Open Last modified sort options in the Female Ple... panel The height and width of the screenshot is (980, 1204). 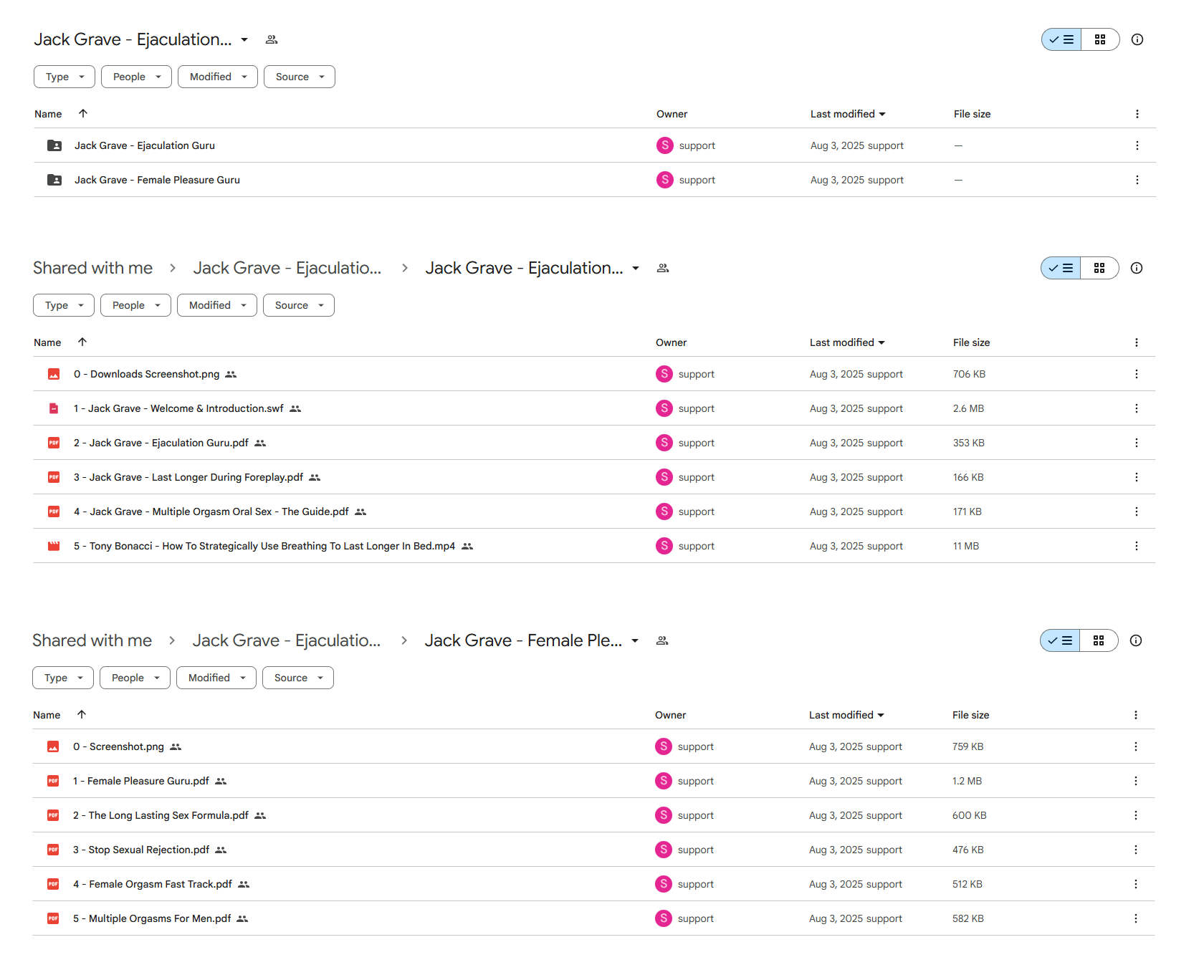tap(846, 715)
